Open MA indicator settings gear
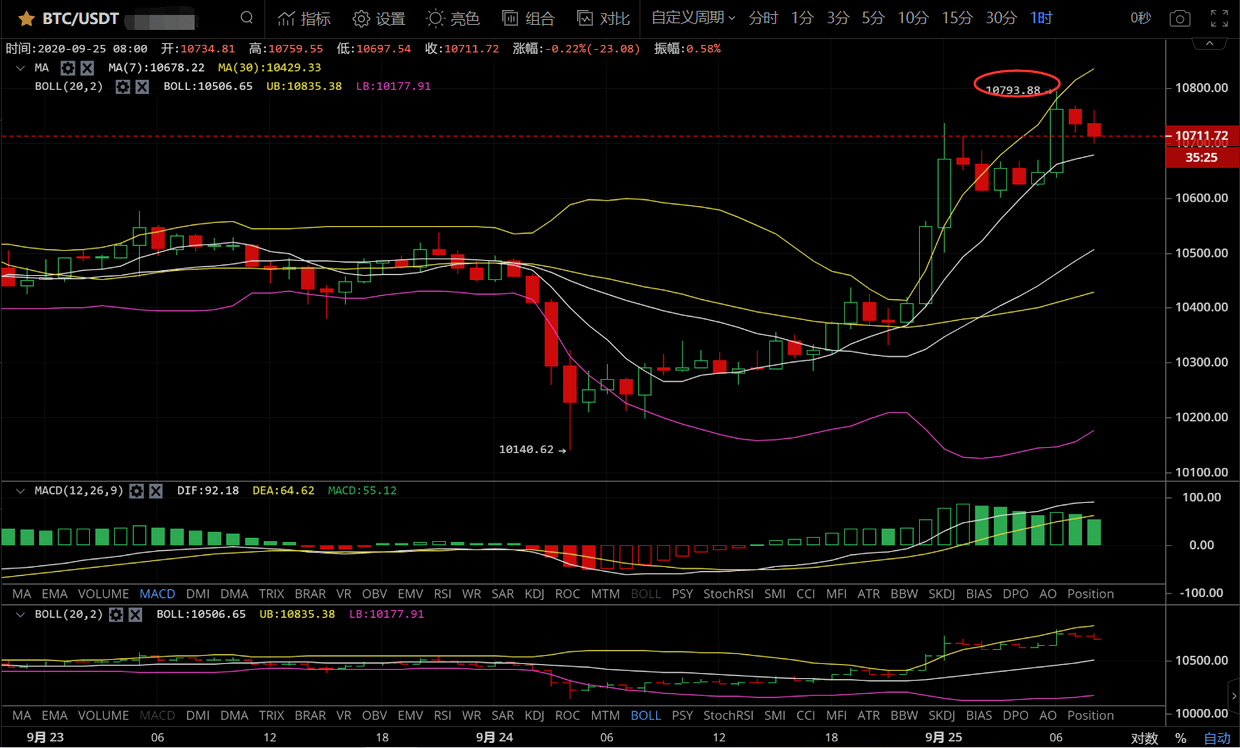Image resolution: width=1240 pixels, height=748 pixels. click(x=68, y=68)
